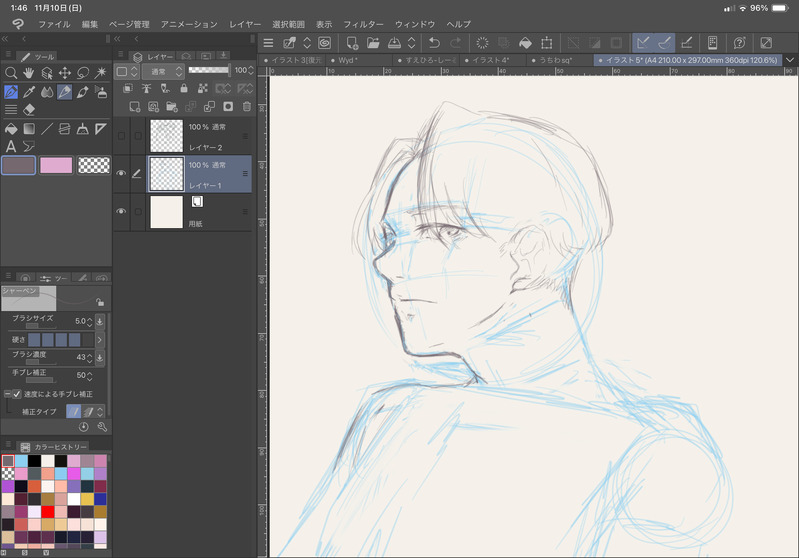This screenshot has height=558, width=799.
Task: Open the 編集 menu
Action: (x=90, y=24)
